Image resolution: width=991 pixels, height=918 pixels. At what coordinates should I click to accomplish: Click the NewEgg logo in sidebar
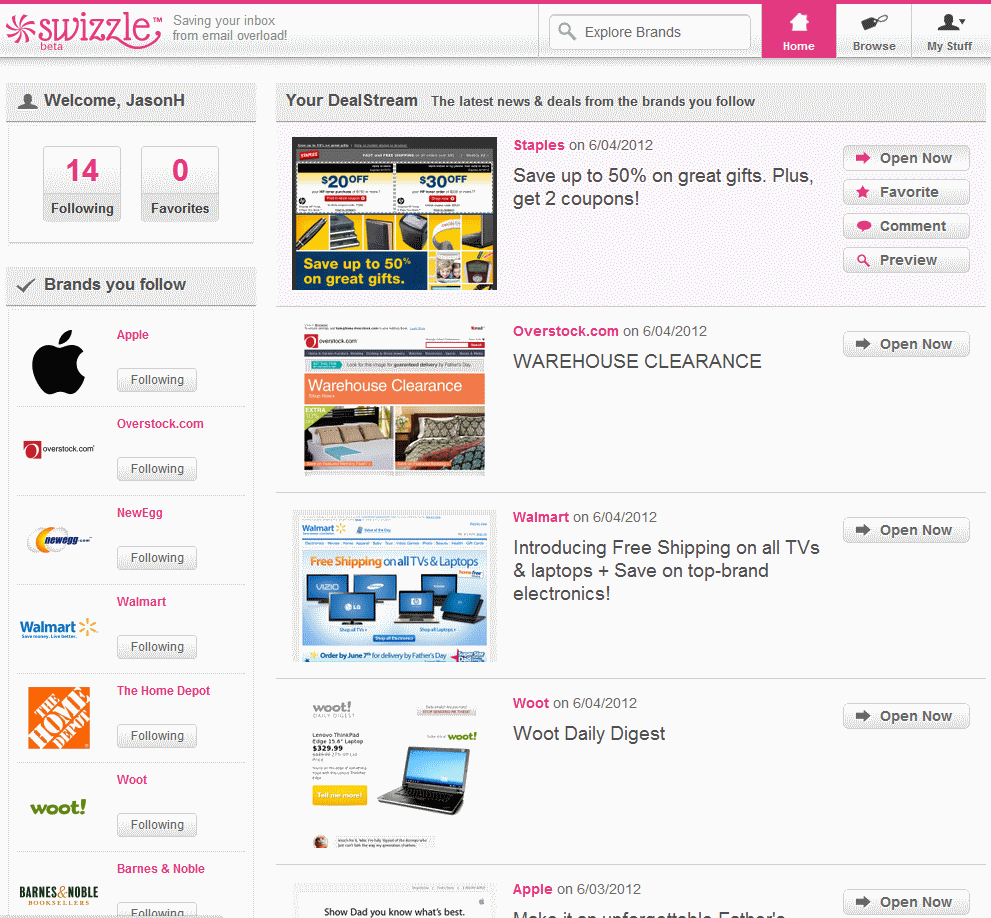pos(59,540)
